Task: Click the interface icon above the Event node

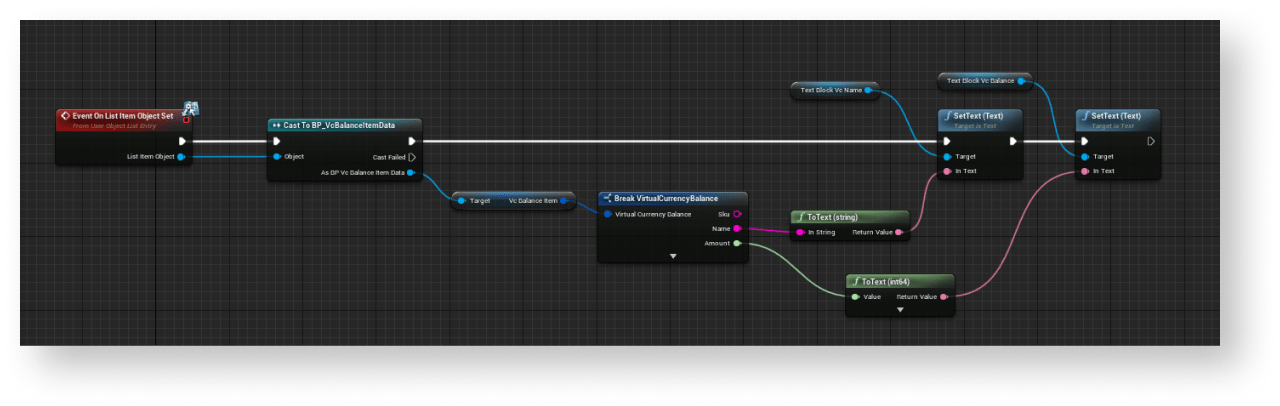Action: (x=192, y=109)
